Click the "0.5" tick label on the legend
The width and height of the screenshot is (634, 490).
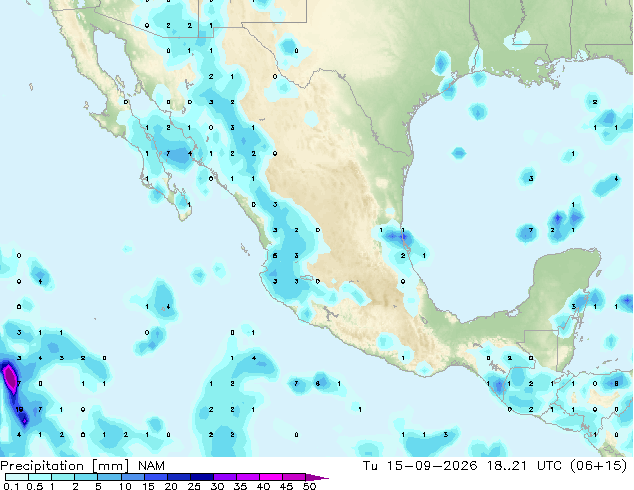[x=35, y=486]
